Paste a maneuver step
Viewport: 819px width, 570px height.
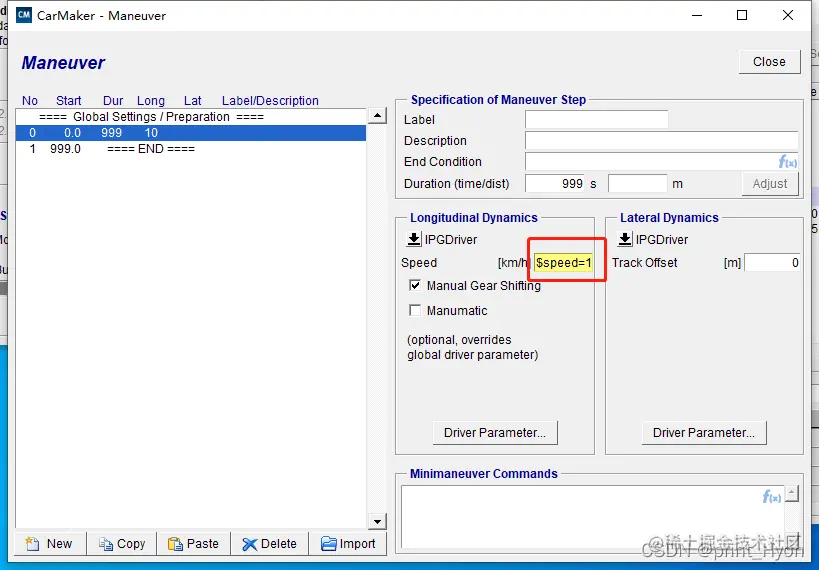[x=193, y=544]
